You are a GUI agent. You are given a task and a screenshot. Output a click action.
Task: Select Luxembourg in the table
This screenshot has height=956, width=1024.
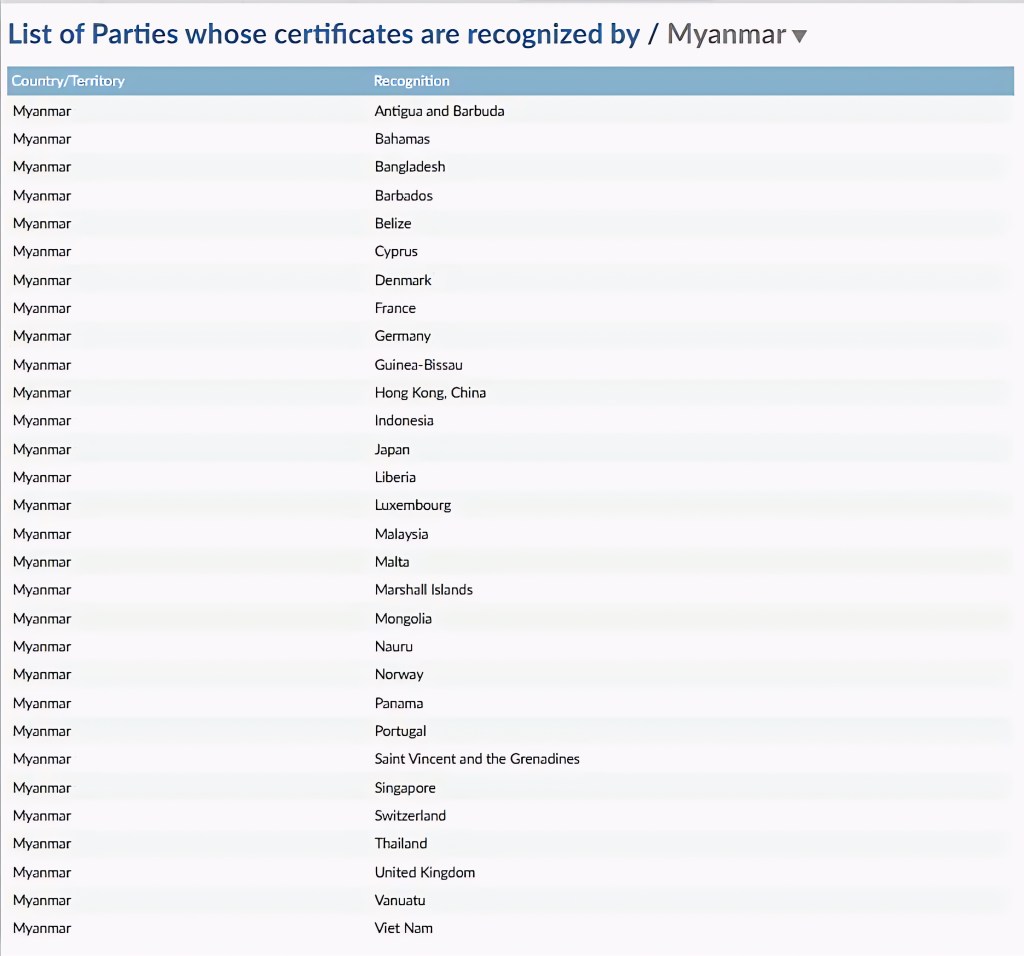click(412, 506)
